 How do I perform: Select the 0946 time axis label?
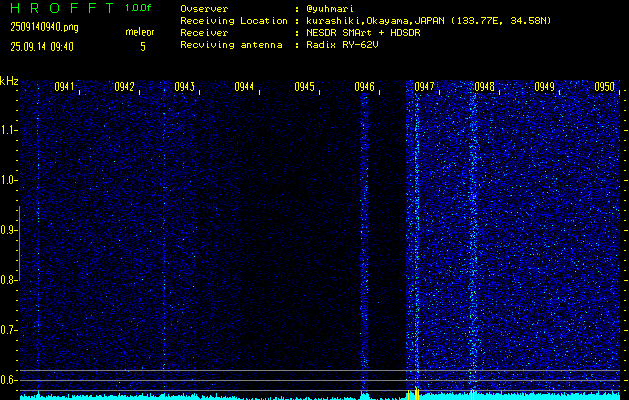pyautogui.click(x=365, y=87)
